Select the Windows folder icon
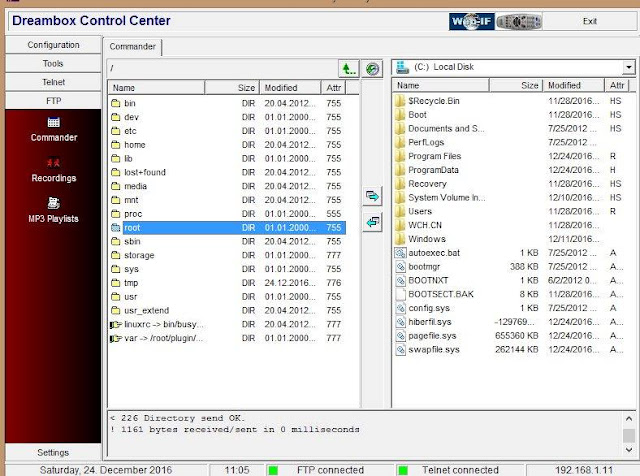 point(400,239)
